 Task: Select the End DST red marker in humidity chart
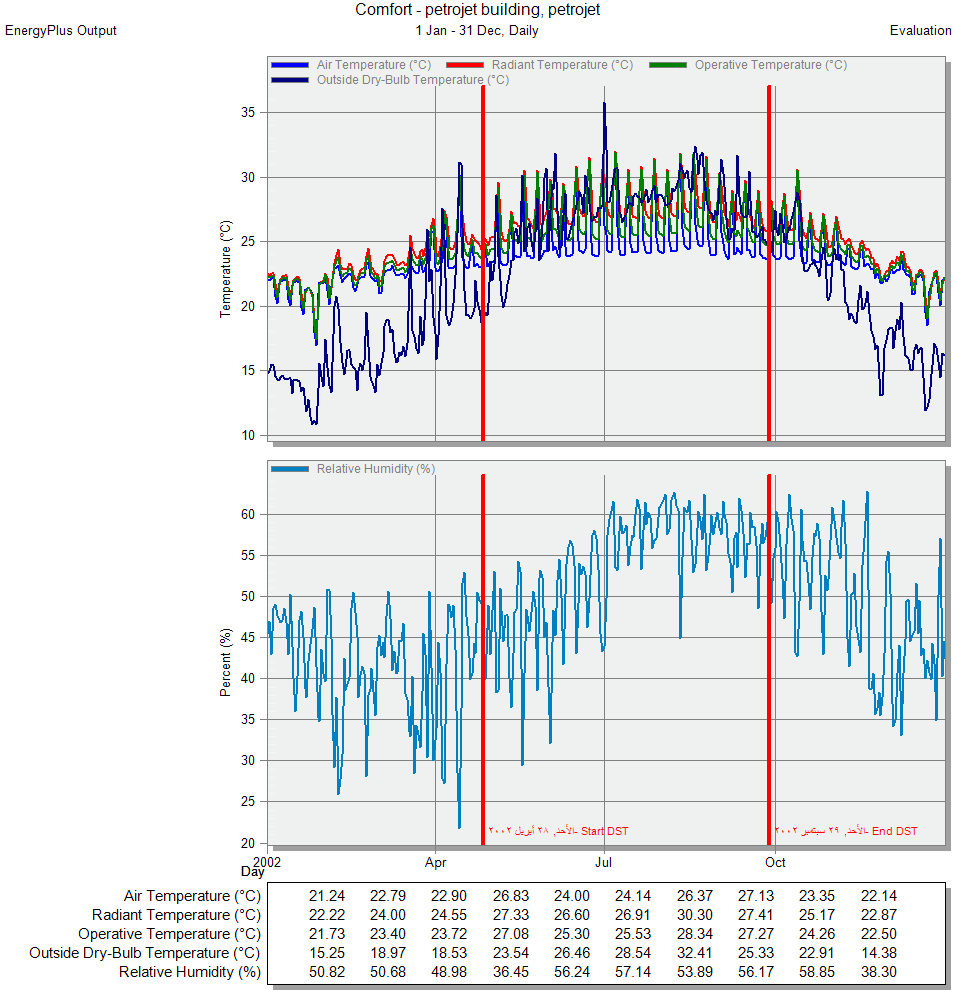coord(769,650)
